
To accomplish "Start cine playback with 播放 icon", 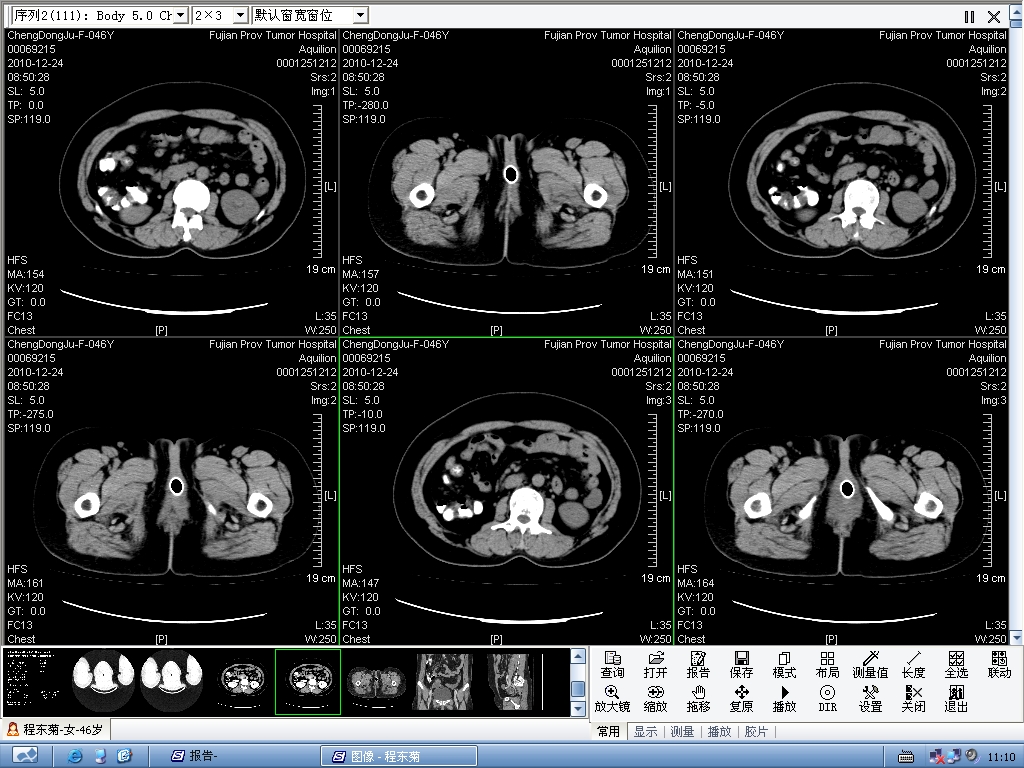I will (784, 699).
